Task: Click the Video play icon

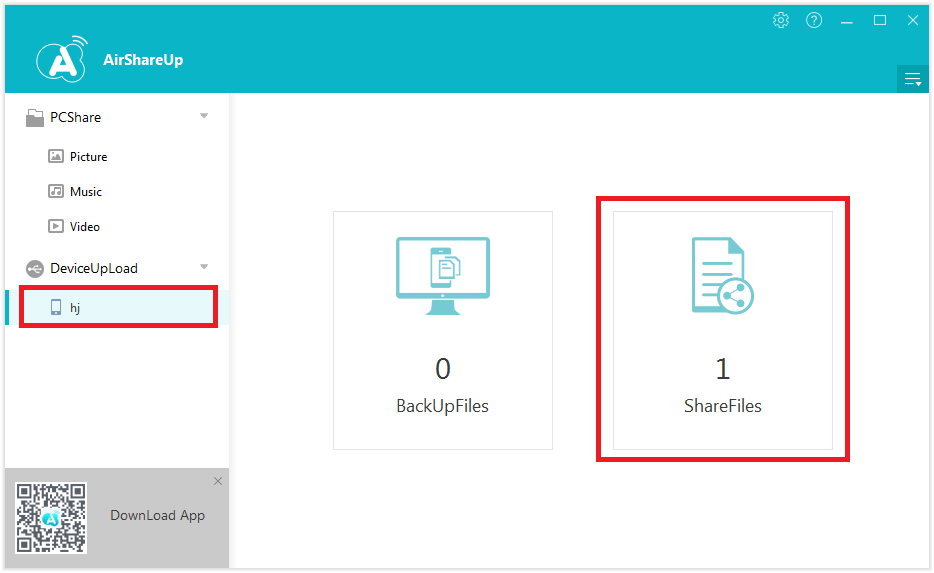Action: click(x=55, y=226)
